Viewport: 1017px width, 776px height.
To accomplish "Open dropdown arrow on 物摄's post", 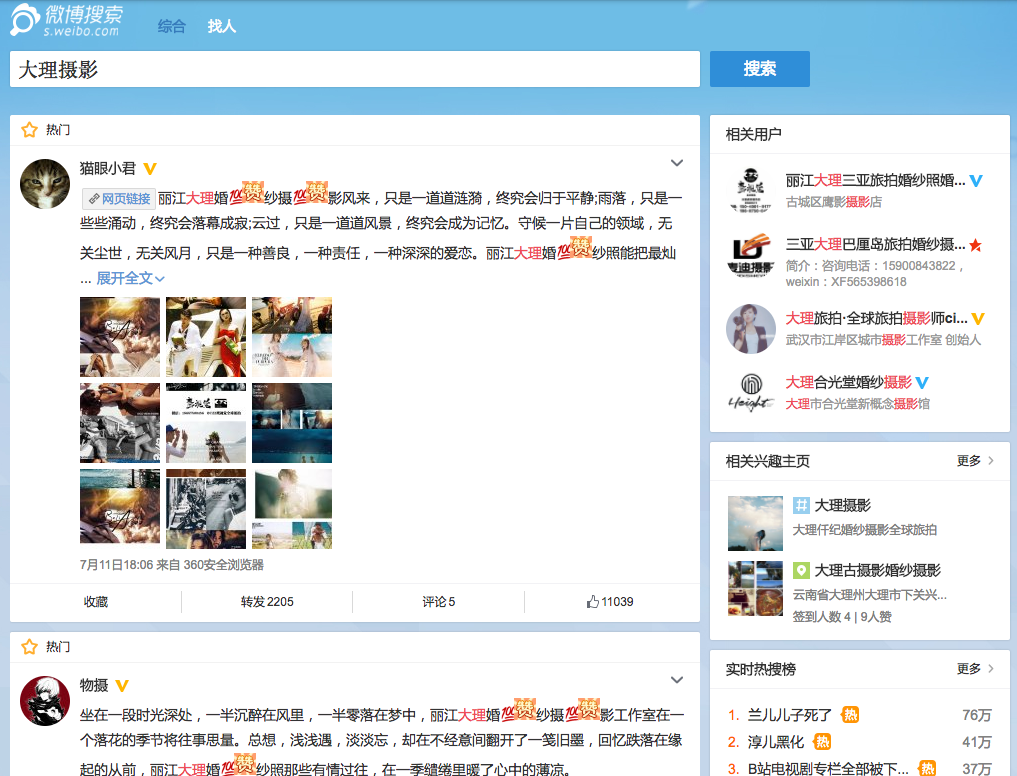I will tap(676, 680).
